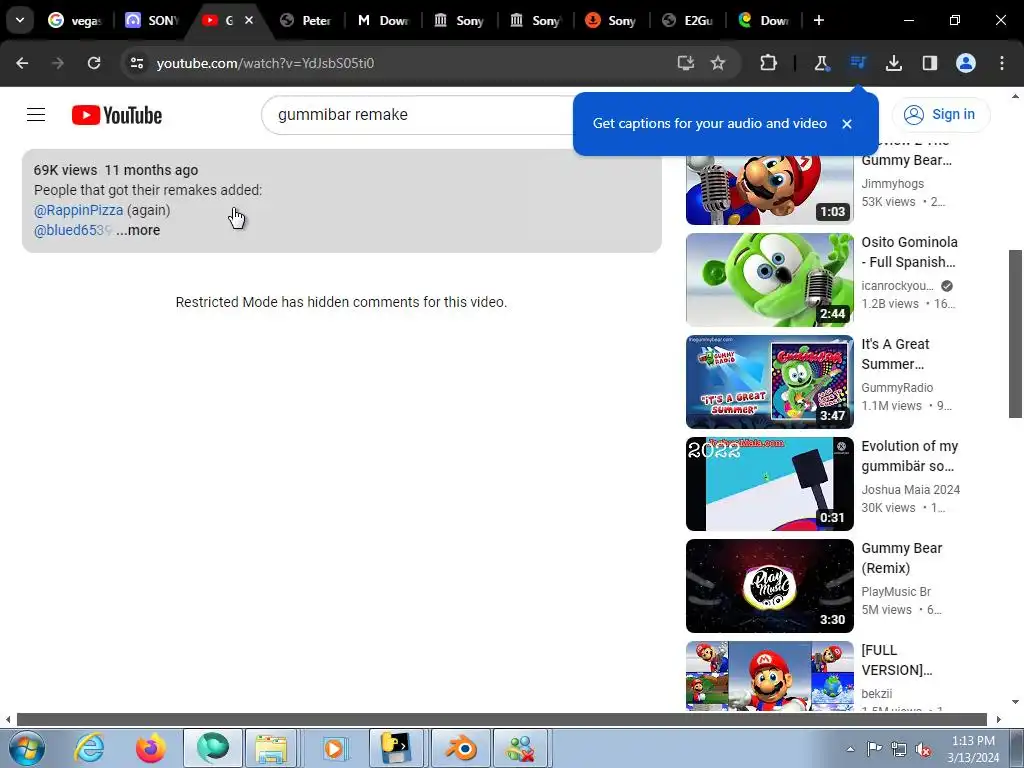
Task: Click the vertical page scrollbar thumb
Action: coord(1016,334)
